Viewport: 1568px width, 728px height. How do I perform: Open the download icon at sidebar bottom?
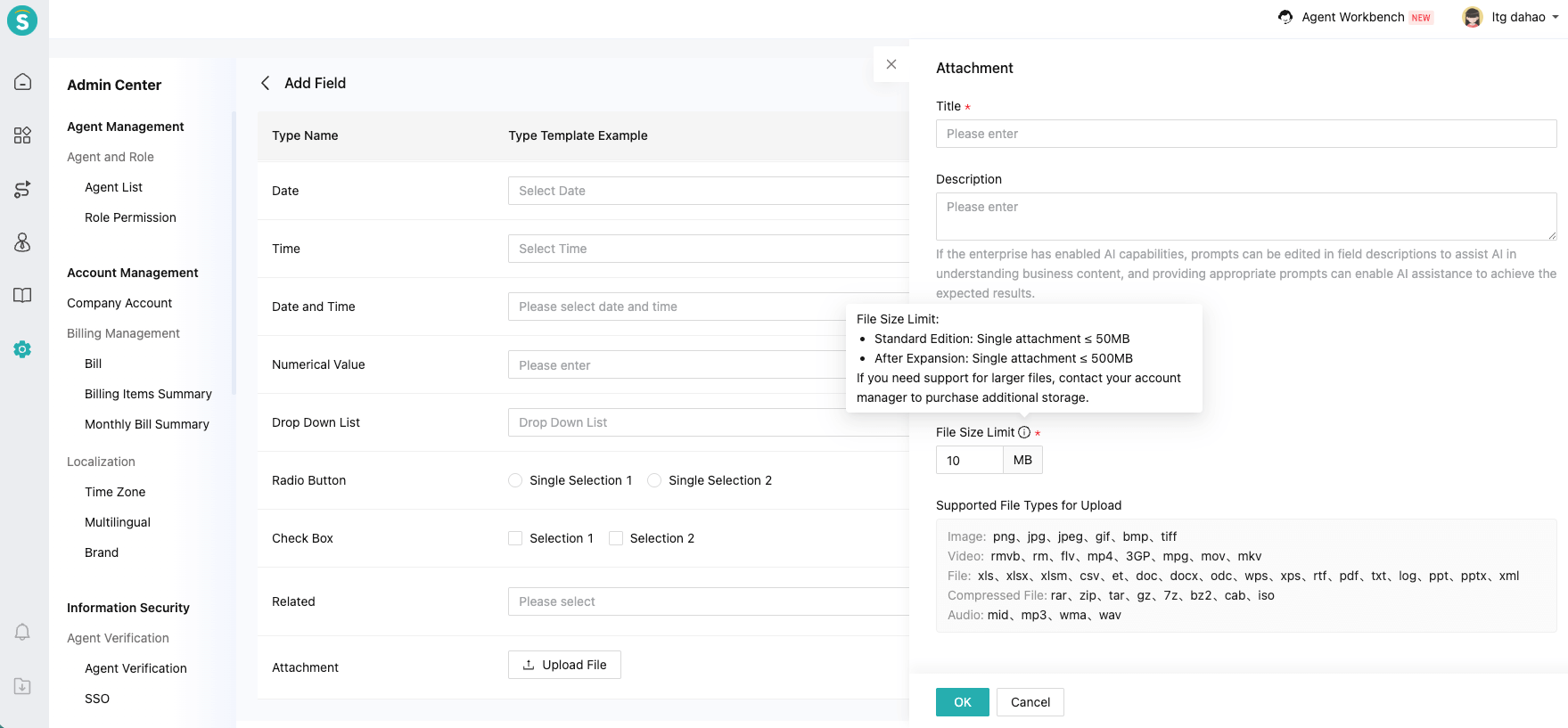click(22, 686)
